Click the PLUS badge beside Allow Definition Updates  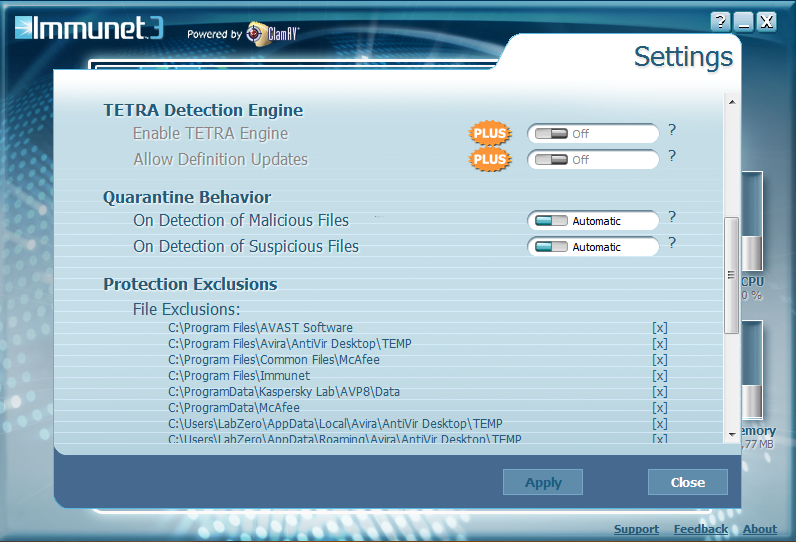click(x=490, y=159)
